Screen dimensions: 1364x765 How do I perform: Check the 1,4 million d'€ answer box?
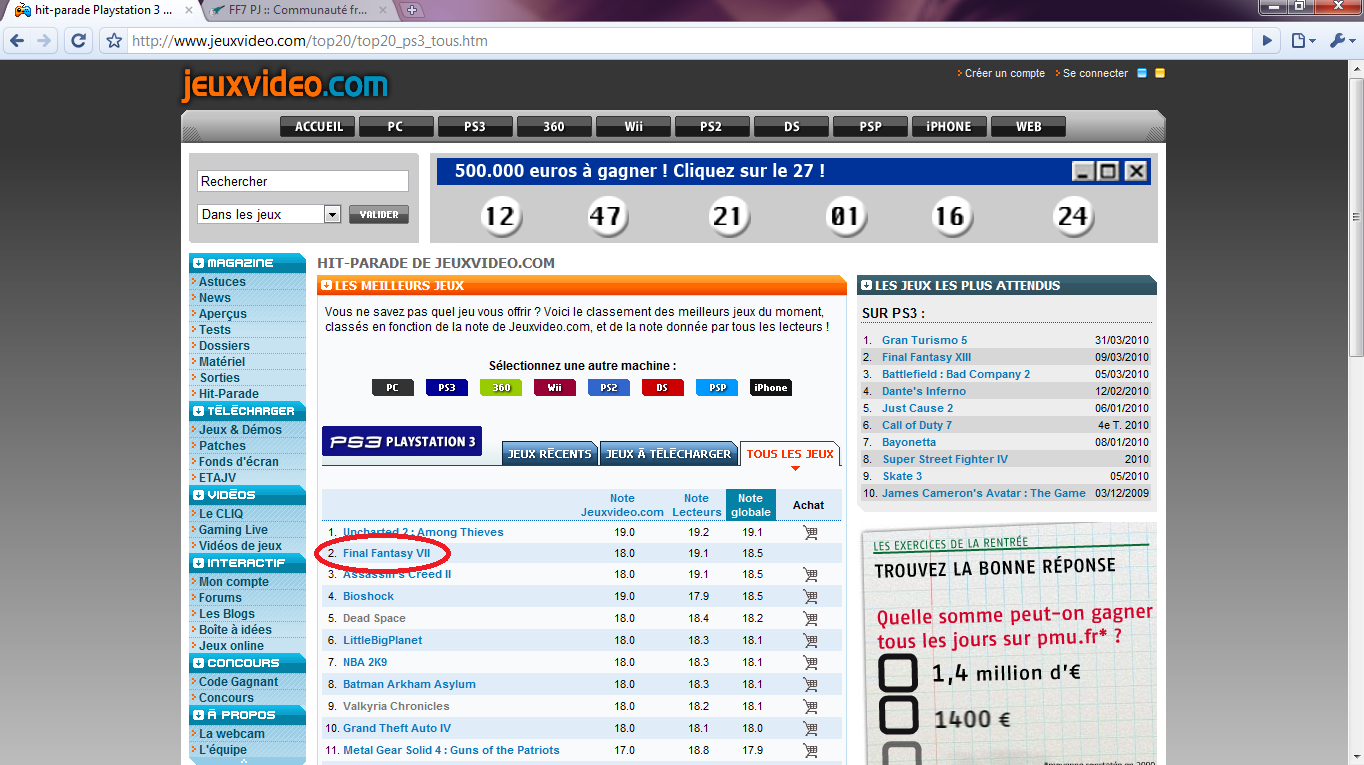click(898, 672)
